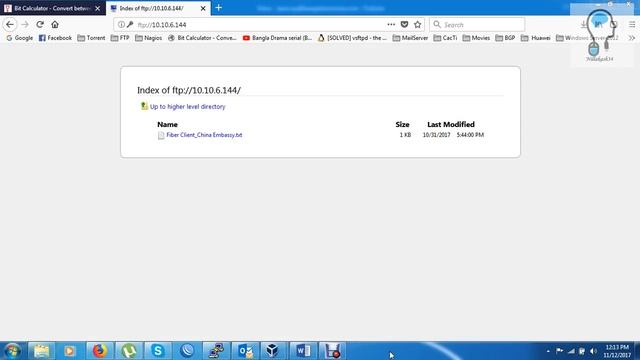Viewport: 640px width, 360px height.
Task: Click the Last Modified column header
Action: click(x=451, y=124)
